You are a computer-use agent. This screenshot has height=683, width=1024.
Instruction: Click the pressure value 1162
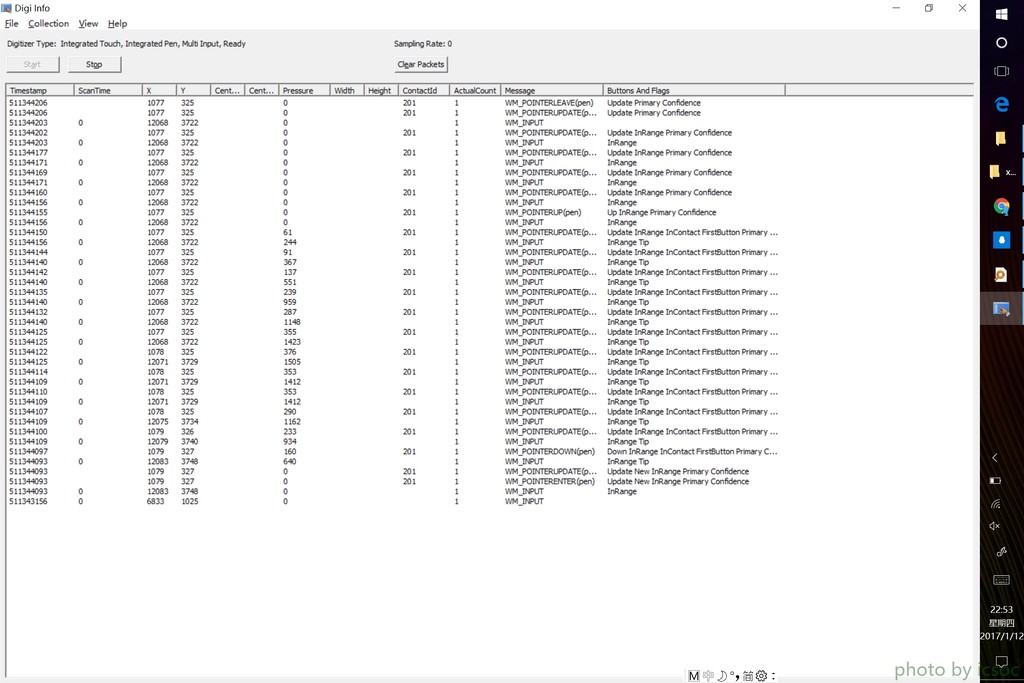(292, 422)
